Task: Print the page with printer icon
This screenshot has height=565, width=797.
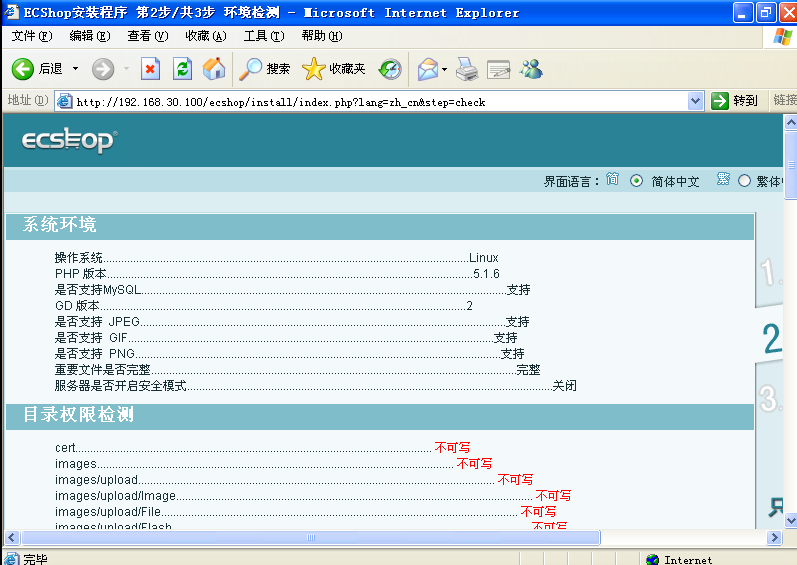Action: (467, 69)
